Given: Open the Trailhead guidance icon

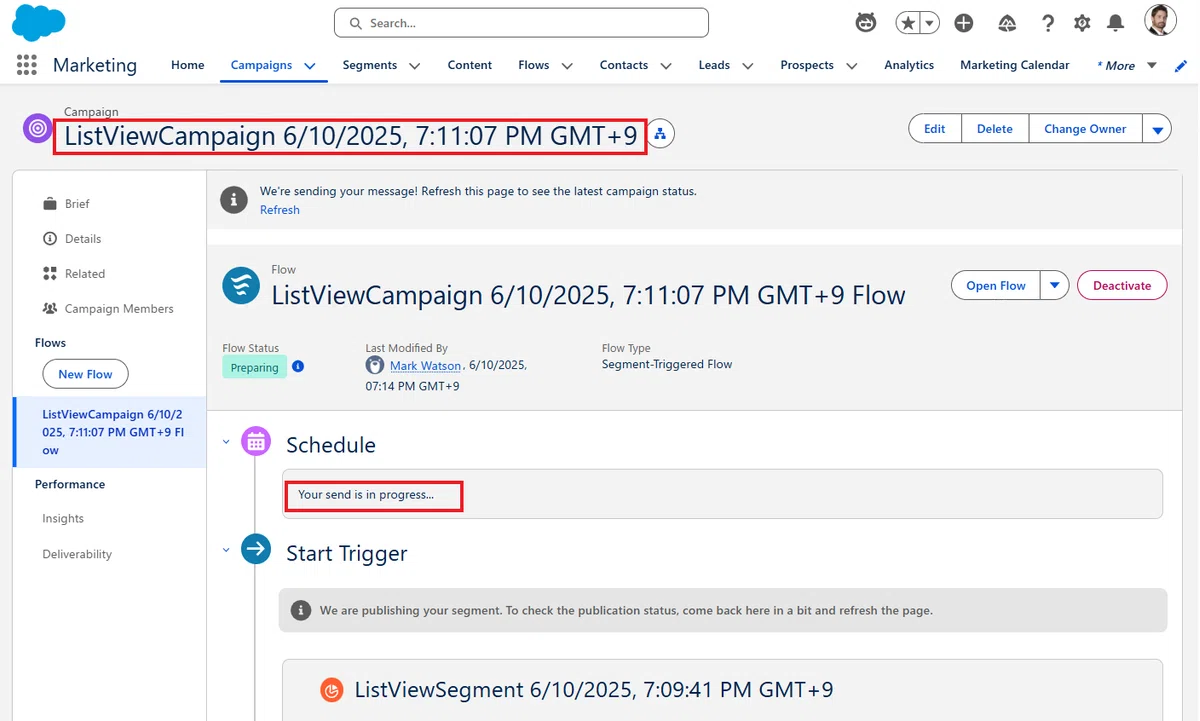Looking at the screenshot, I should pos(1007,23).
